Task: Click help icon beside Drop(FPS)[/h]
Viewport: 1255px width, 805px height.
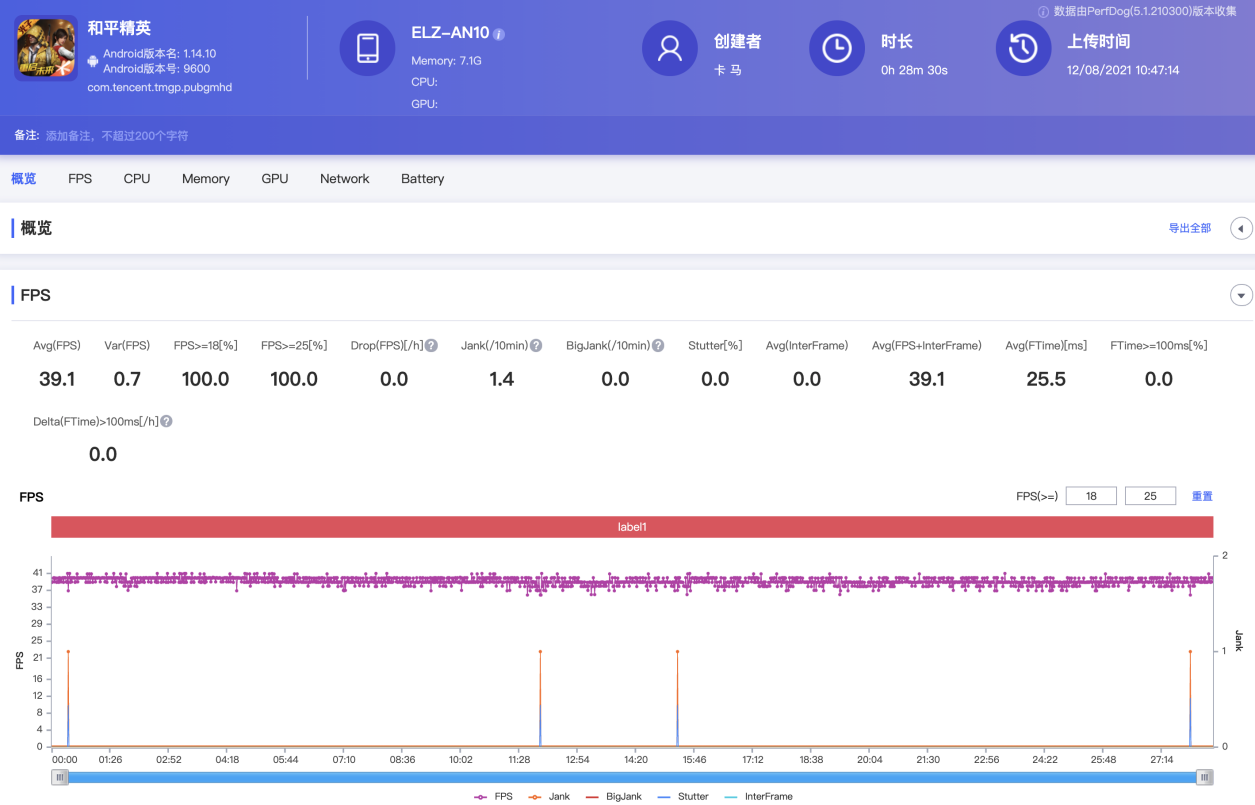Action: coord(431,346)
